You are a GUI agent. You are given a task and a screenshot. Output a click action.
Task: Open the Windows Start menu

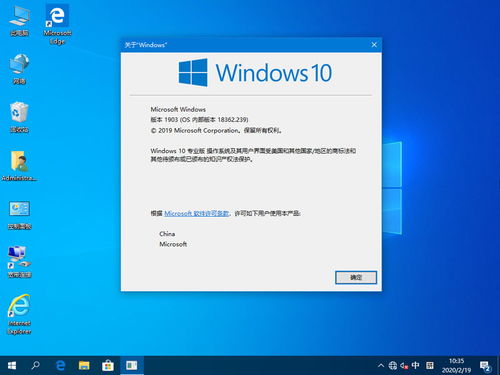[12, 366]
